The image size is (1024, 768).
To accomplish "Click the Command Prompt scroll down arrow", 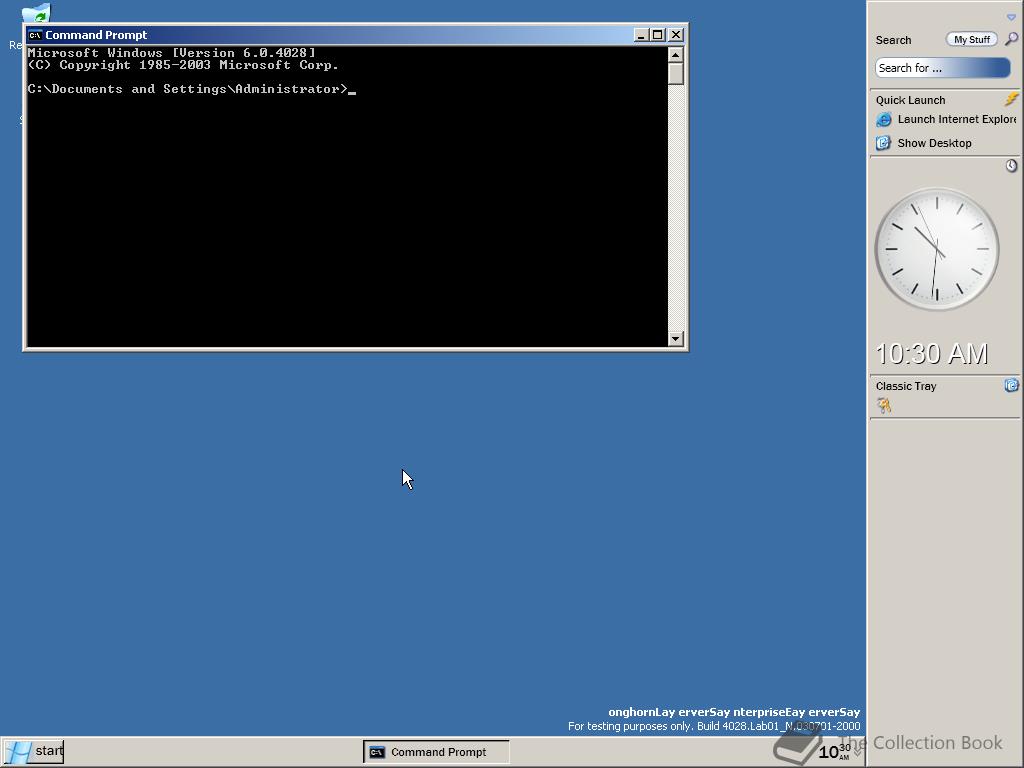I will (x=676, y=339).
